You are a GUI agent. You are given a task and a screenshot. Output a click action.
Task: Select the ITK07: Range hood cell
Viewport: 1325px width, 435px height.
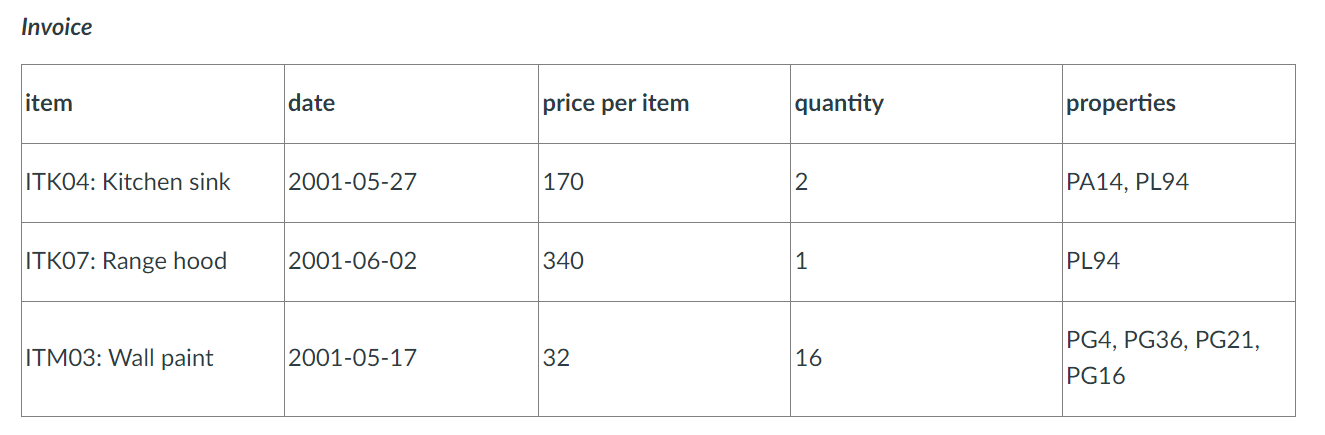[x=153, y=262]
